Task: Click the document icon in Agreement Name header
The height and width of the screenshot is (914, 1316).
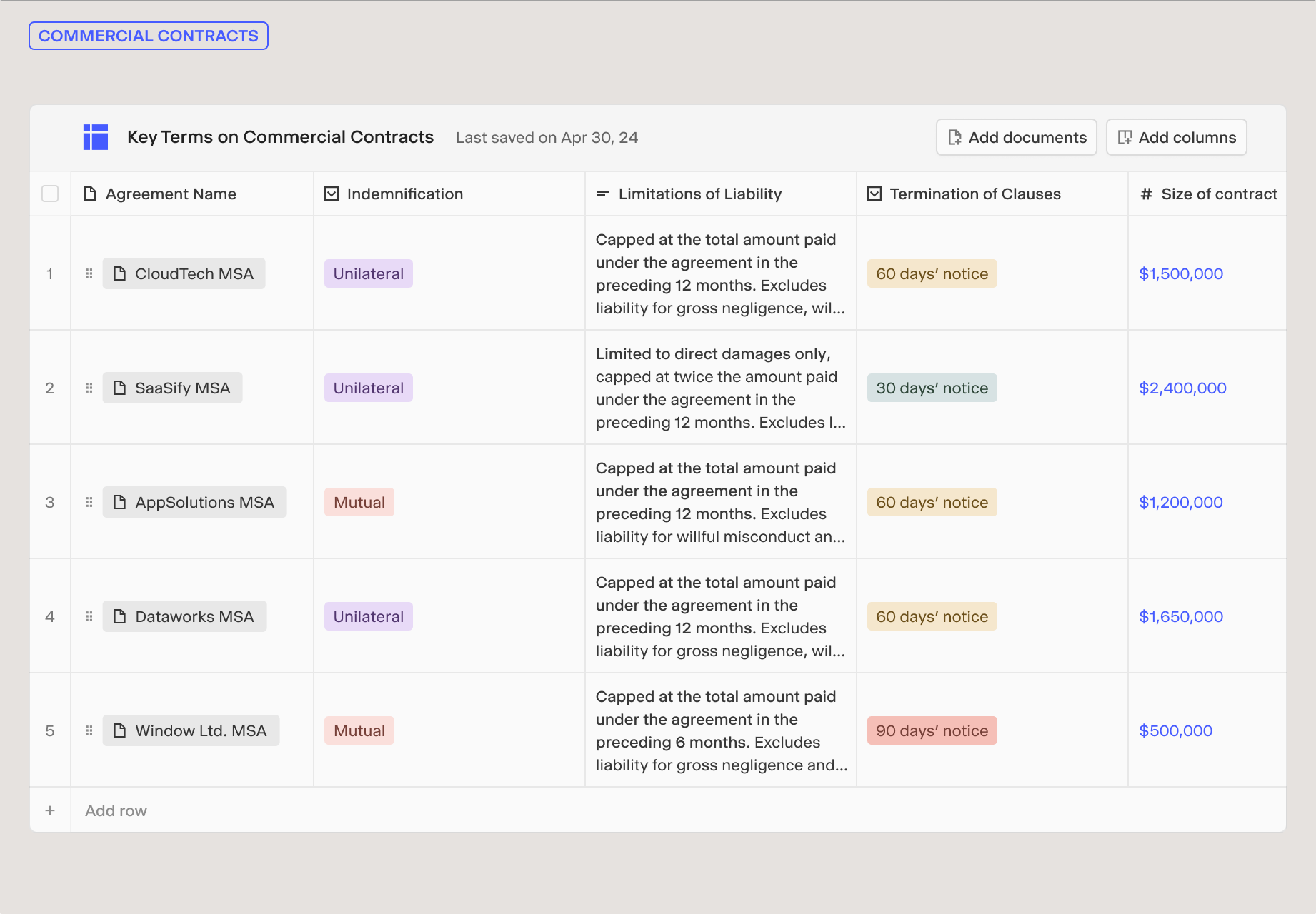Action: point(89,193)
